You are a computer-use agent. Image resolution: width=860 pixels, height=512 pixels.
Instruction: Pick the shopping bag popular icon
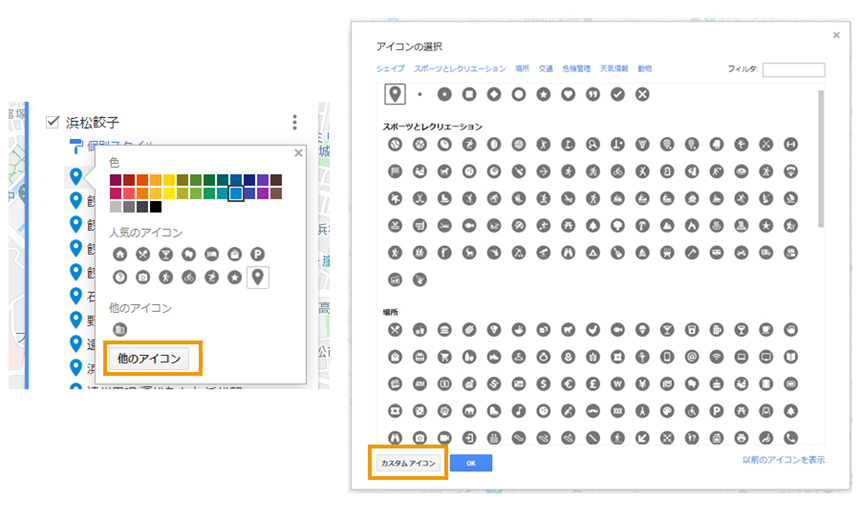click(235, 254)
